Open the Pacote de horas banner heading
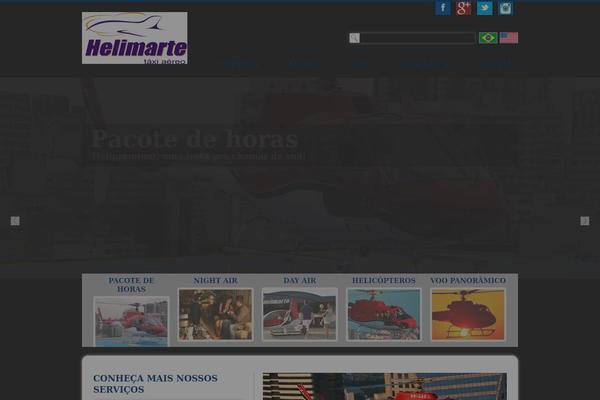This screenshot has width=600, height=400. pos(194,139)
